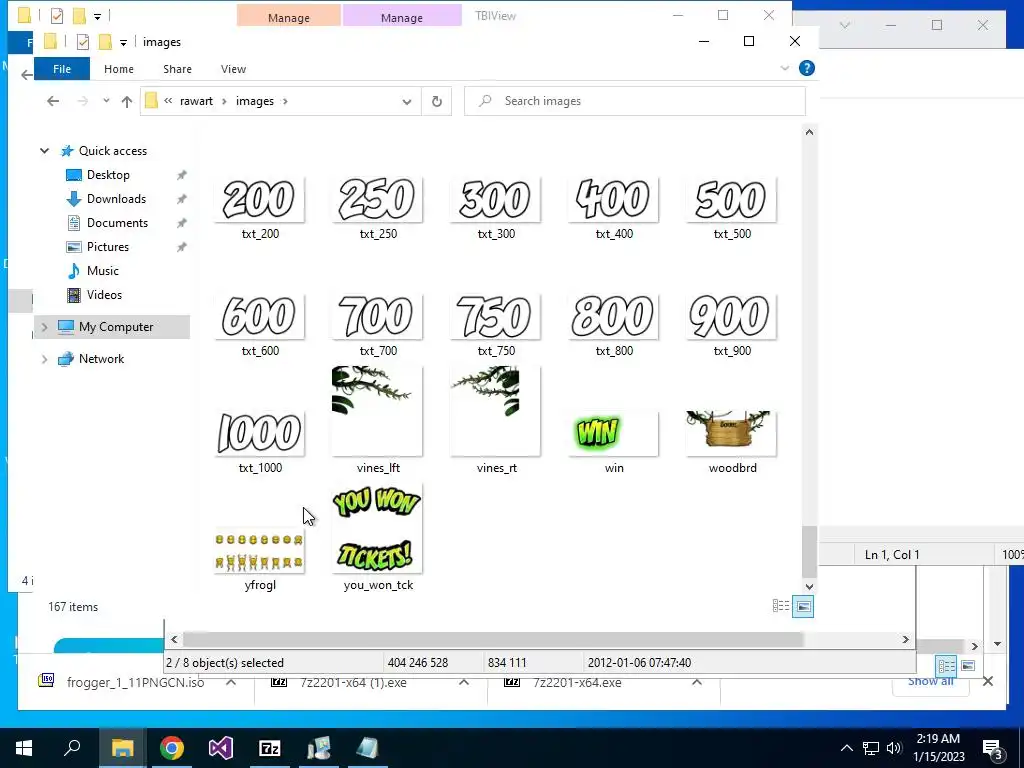Open 7z2201-x64.exe download options chevron
This screenshot has width=1024, height=768.
pos(697,682)
